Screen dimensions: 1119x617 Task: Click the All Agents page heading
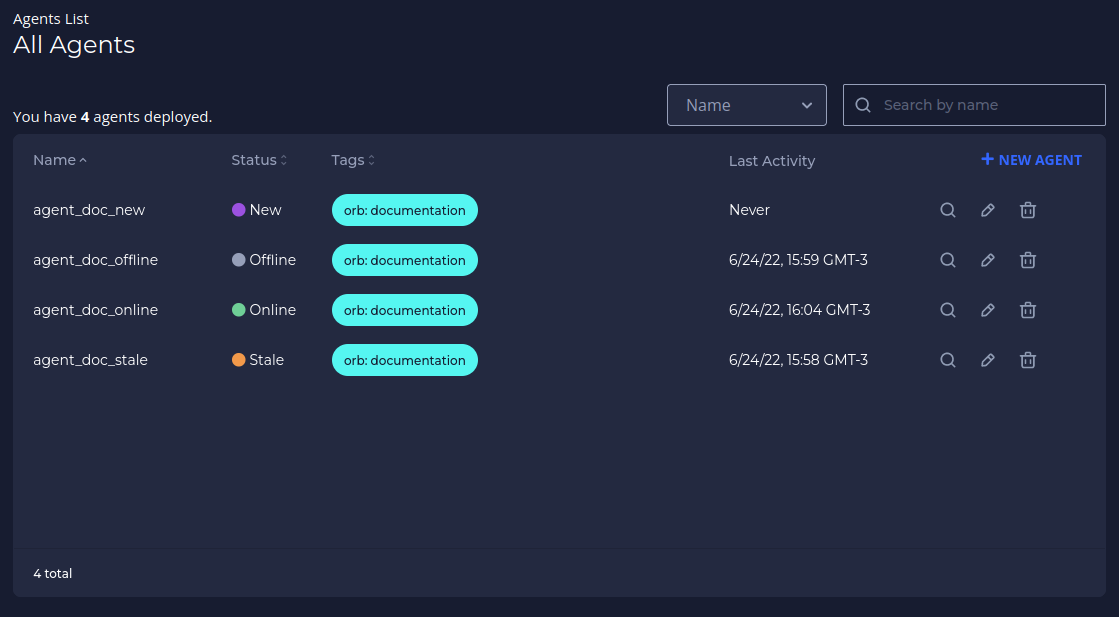pyautogui.click(x=74, y=45)
